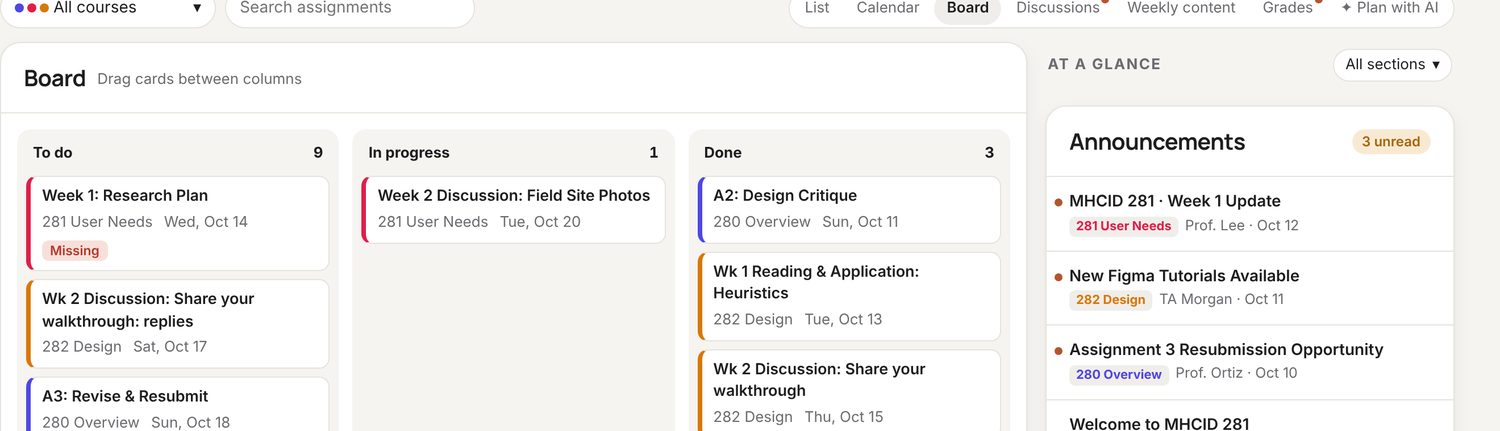Select the Board tab
The height and width of the screenshot is (431, 1500).
point(968,8)
